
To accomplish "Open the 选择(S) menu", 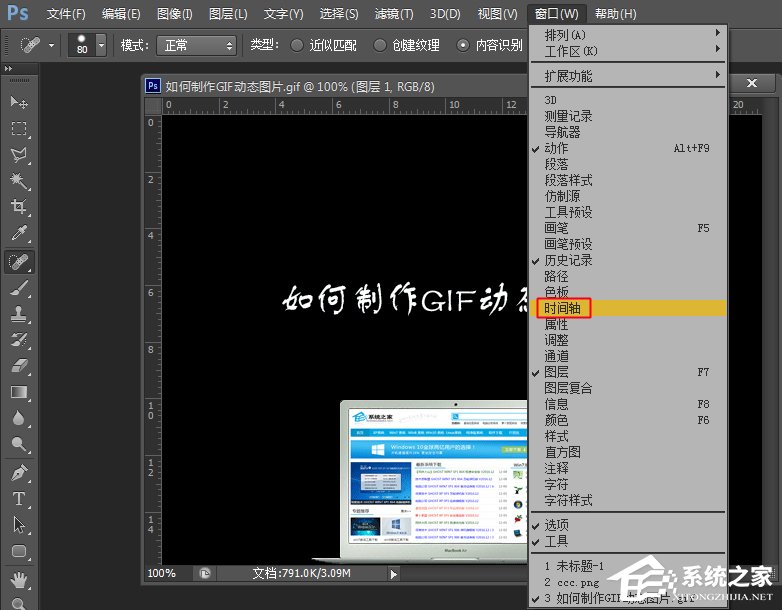I will pyautogui.click(x=339, y=13).
